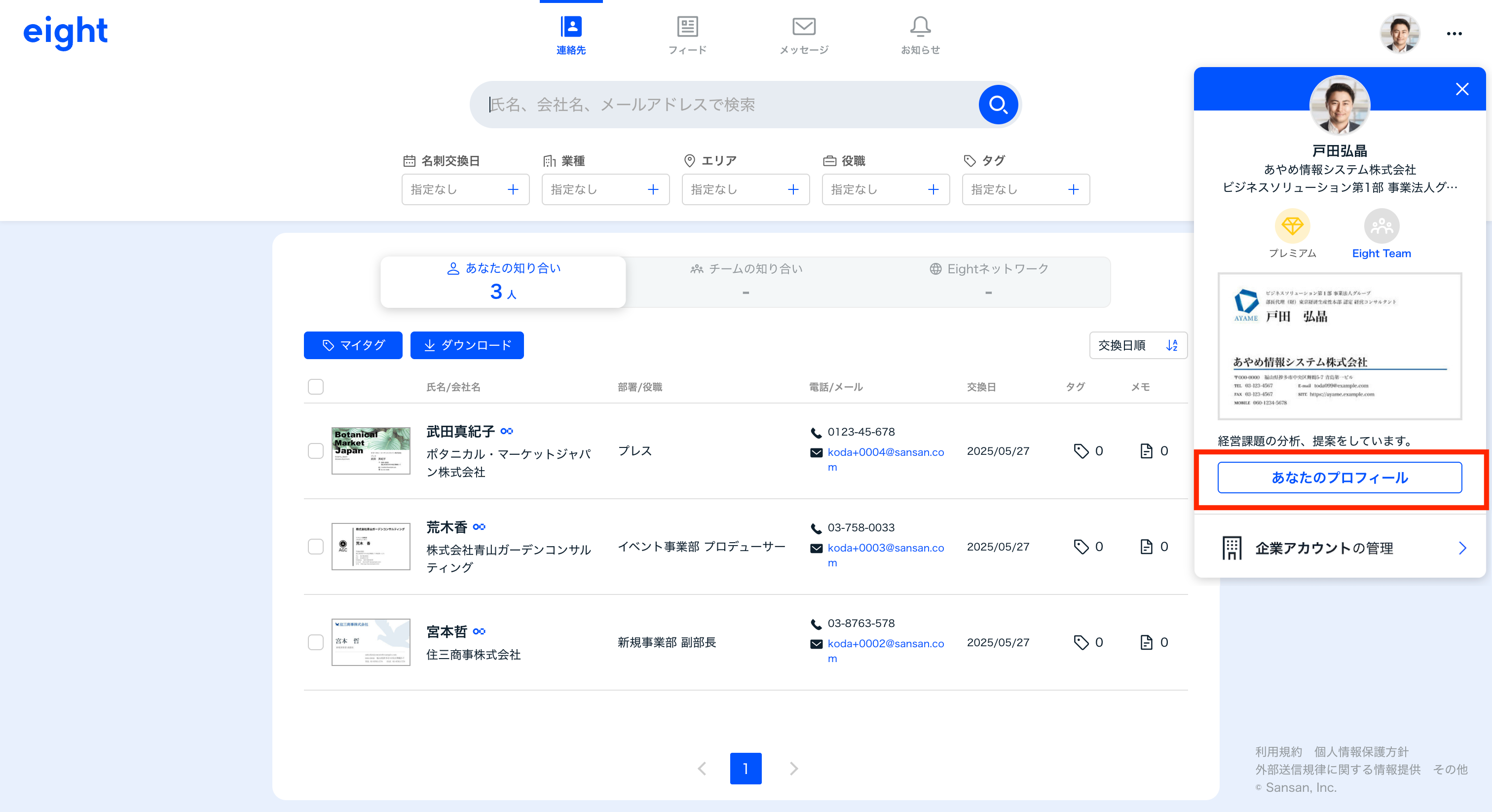The height and width of the screenshot is (812, 1492).
Task: Open あなたのプロフィール profile button
Action: (x=1339, y=478)
